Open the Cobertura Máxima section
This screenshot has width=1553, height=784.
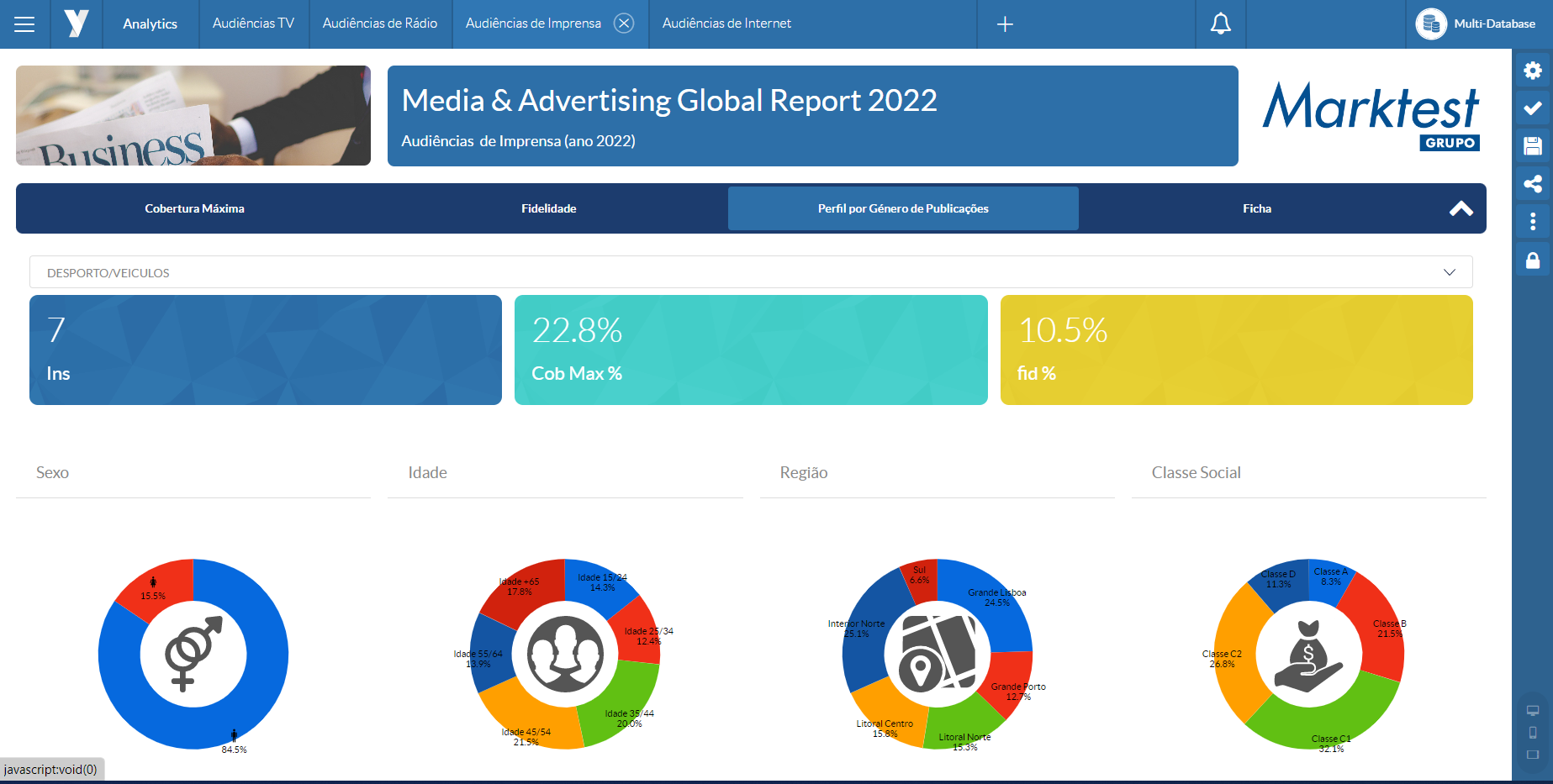(x=194, y=208)
